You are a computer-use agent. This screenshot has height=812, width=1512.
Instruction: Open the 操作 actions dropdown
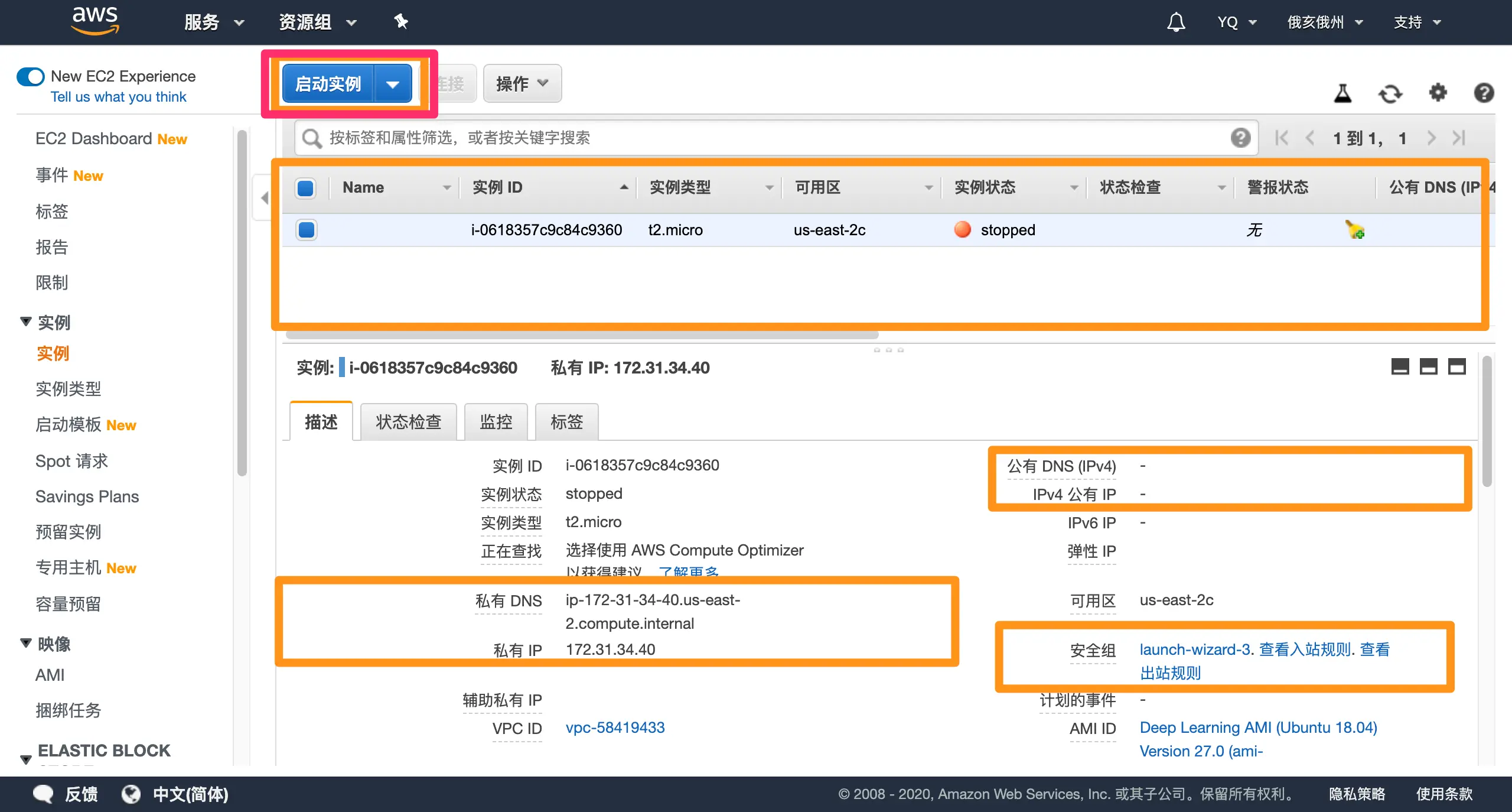522,84
